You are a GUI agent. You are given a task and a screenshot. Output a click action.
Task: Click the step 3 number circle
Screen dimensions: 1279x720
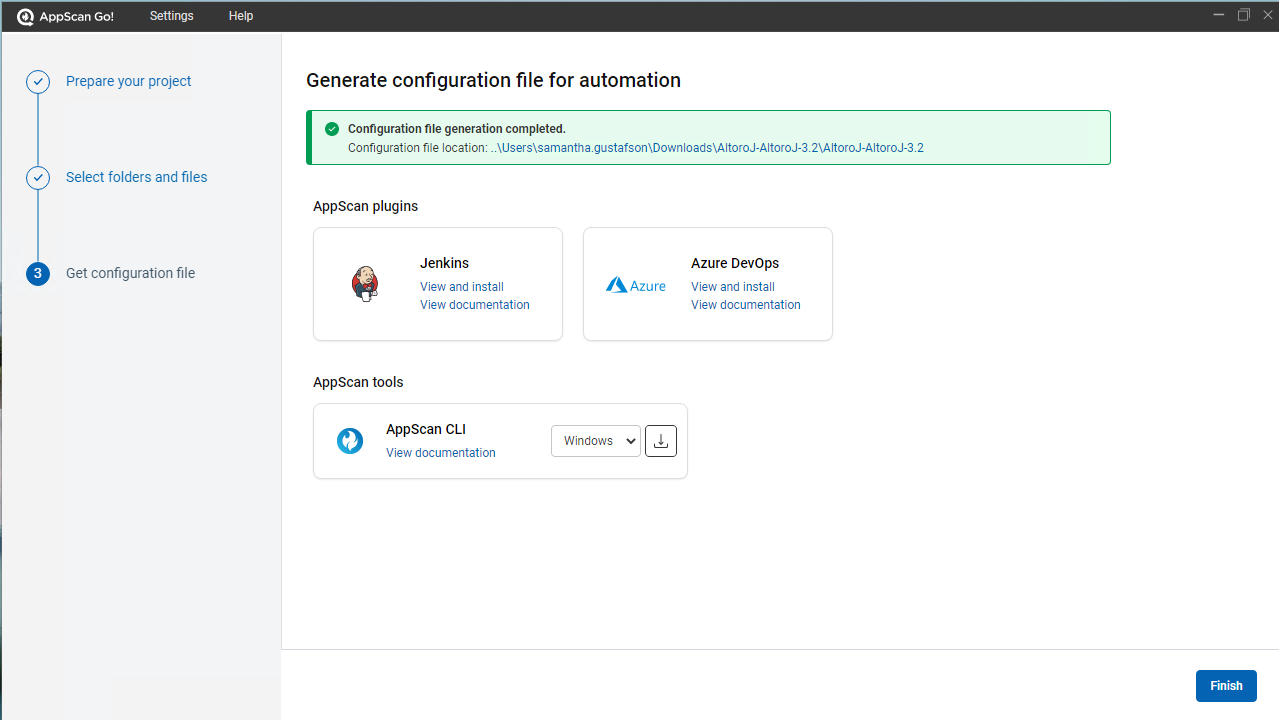coord(38,274)
